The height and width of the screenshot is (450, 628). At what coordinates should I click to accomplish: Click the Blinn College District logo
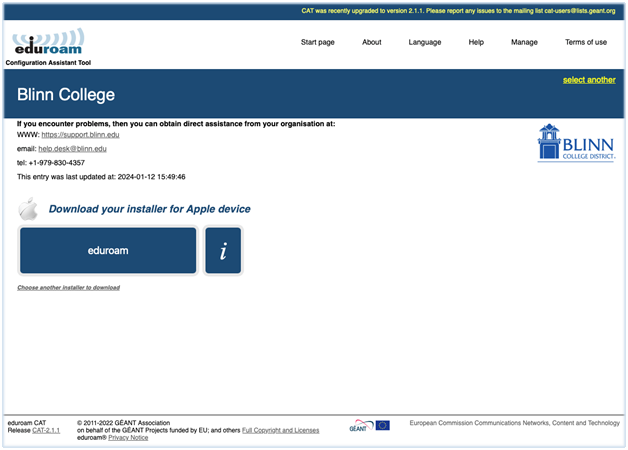coord(576,143)
